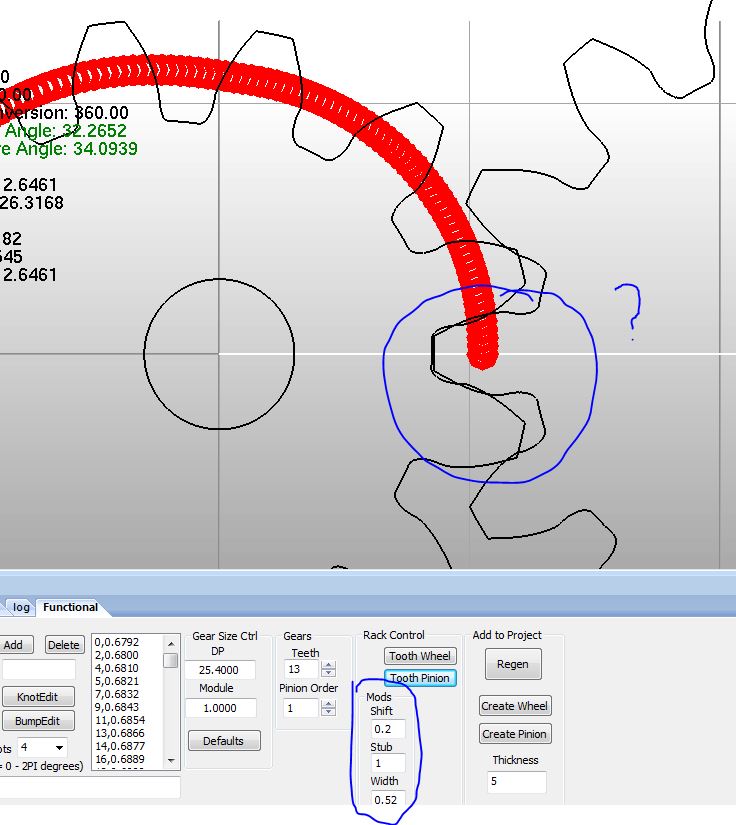Viewport: 736px width, 825px height.
Task: Click the Module value field
Action: [x=220, y=708]
